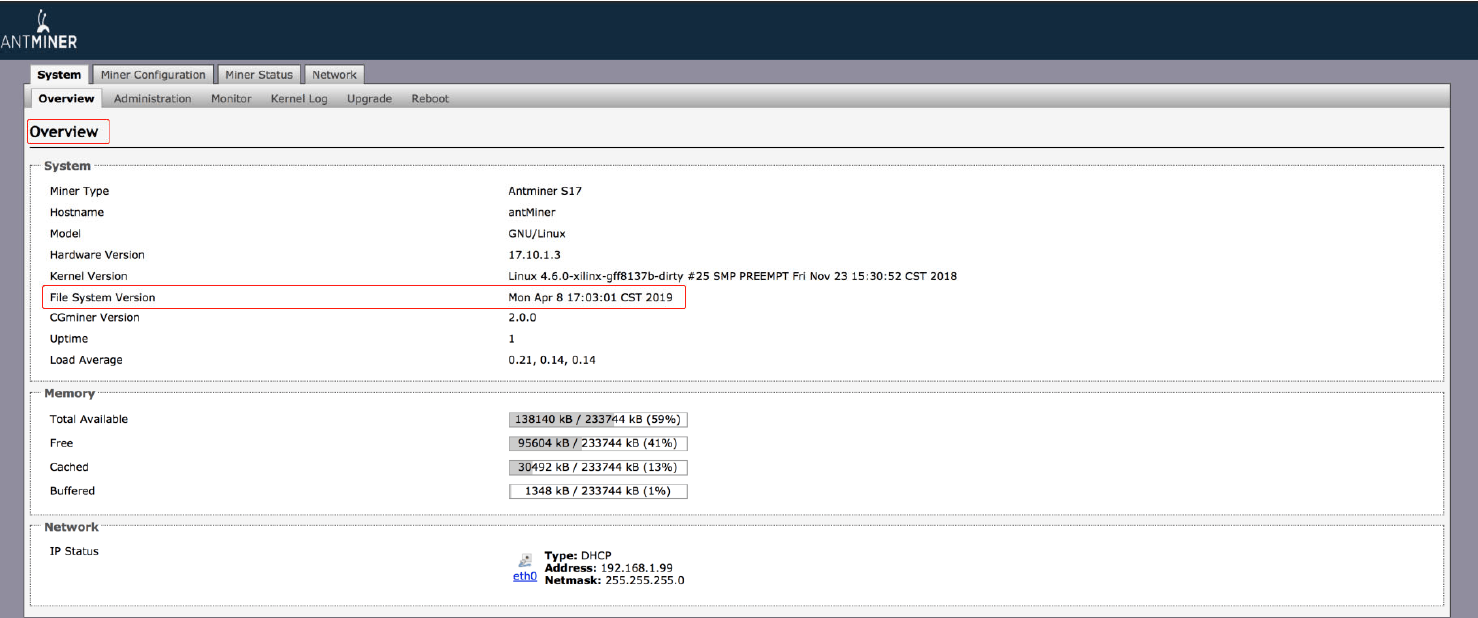Open the Upgrade sub-tab
Screen dimensions: 1478x618
[x=369, y=99]
